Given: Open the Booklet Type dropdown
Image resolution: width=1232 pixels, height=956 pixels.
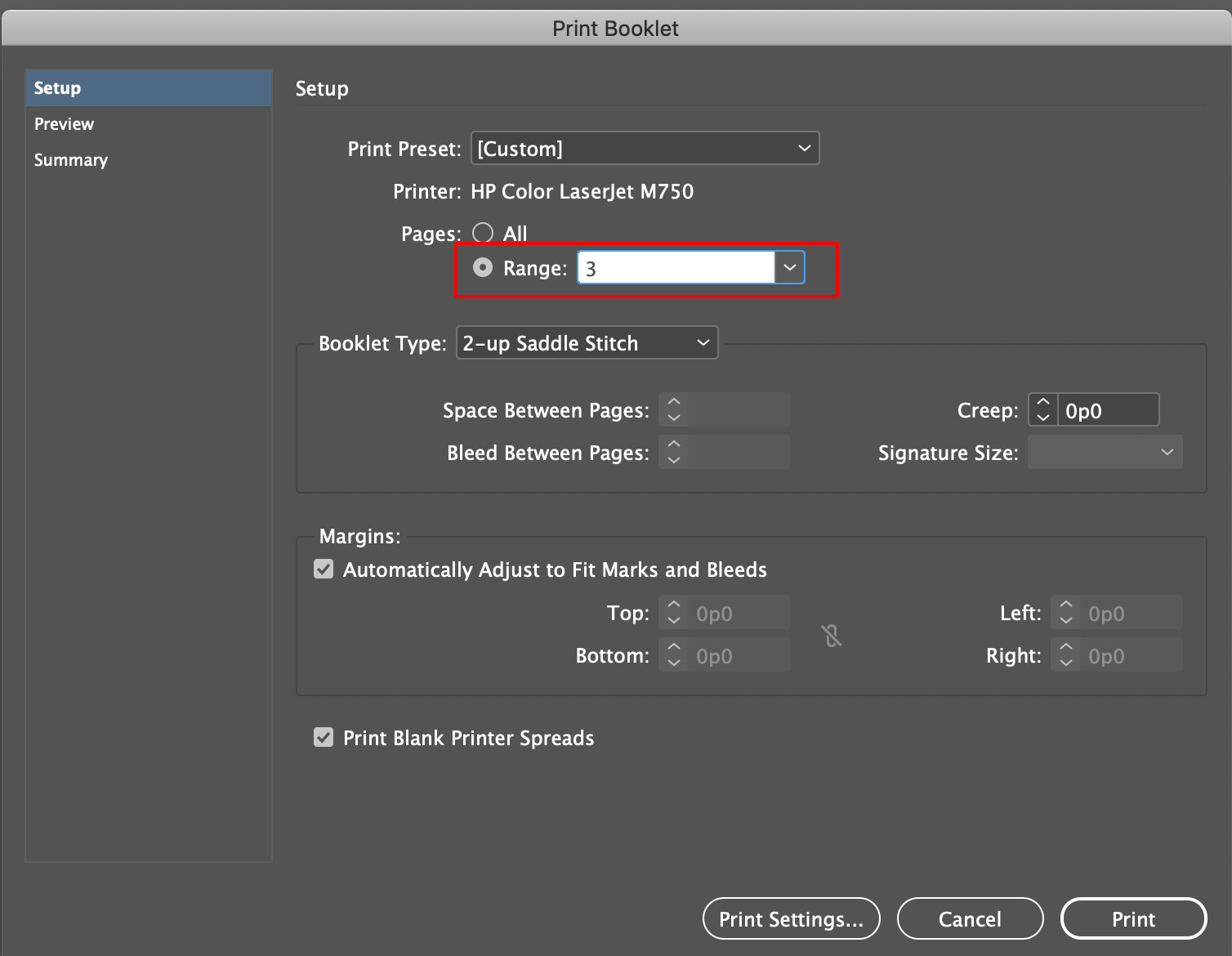Looking at the screenshot, I should [x=701, y=342].
